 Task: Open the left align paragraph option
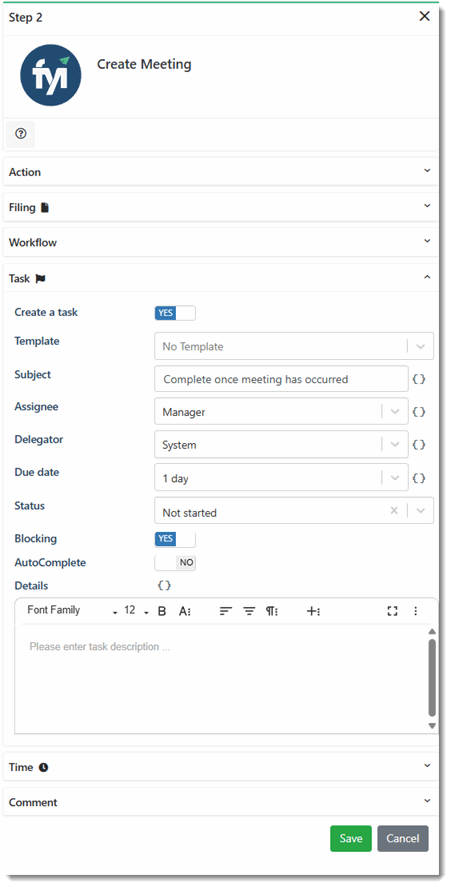[x=226, y=611]
